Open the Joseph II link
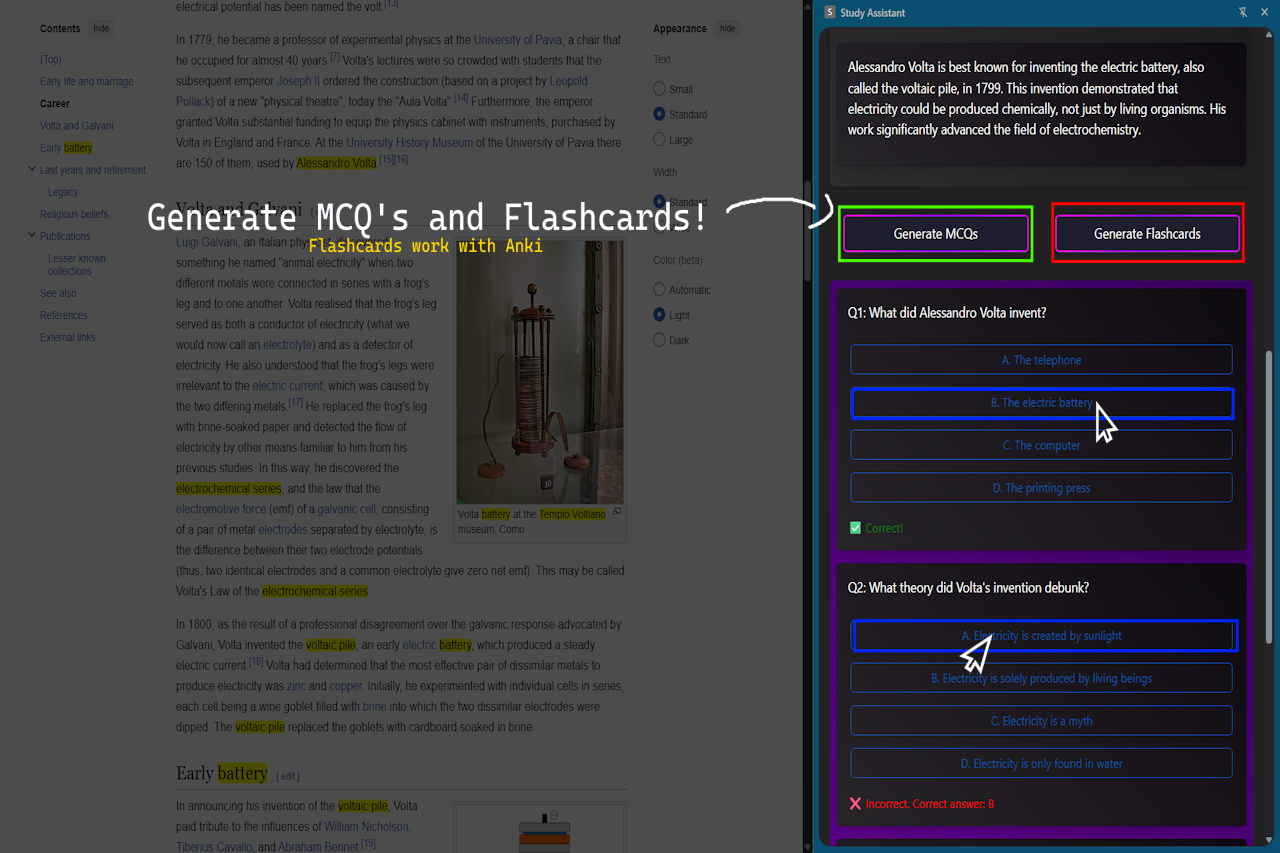The width and height of the screenshot is (1280, 853). click(299, 81)
